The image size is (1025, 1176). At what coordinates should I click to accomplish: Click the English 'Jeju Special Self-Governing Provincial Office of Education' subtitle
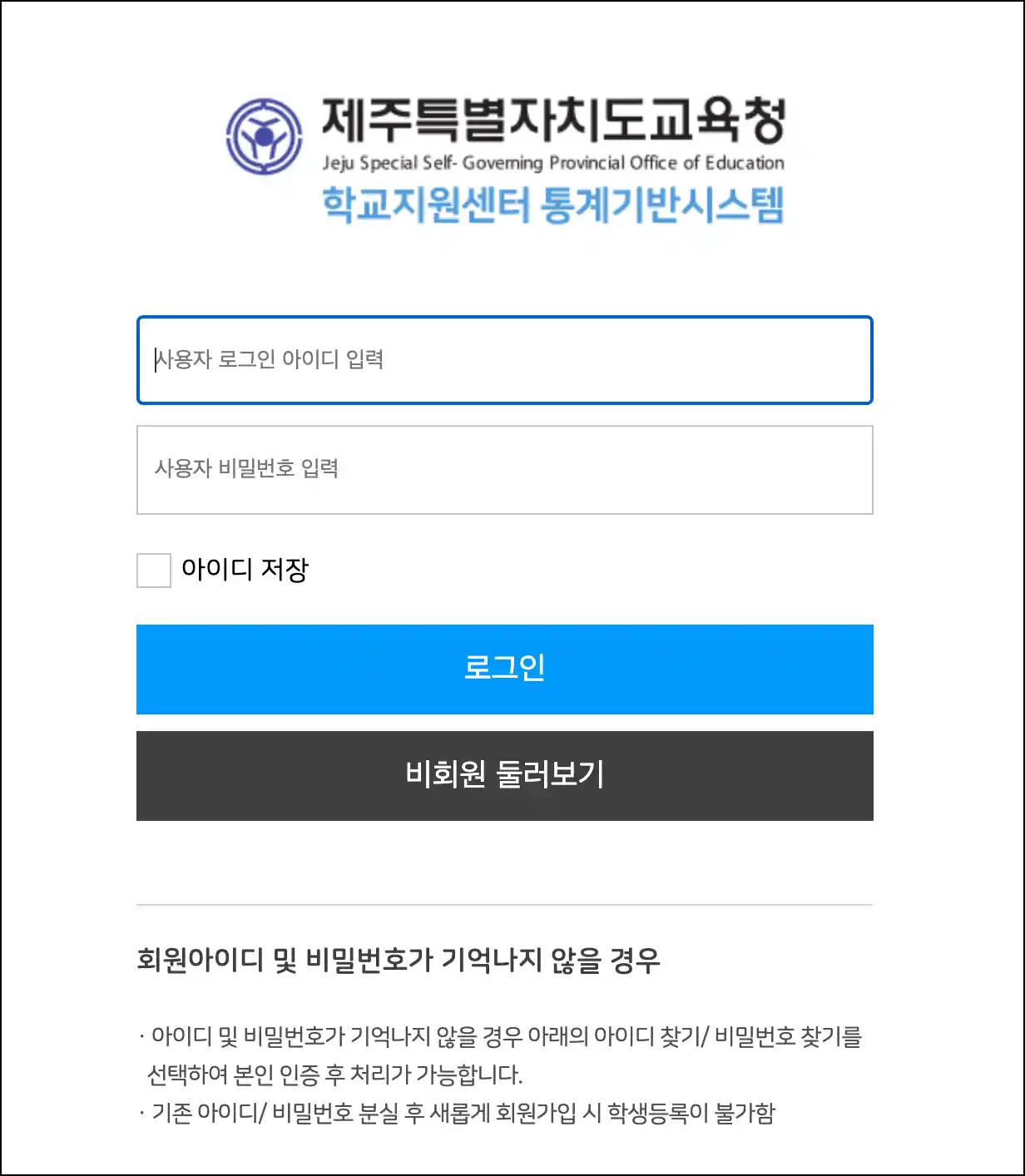tap(553, 163)
